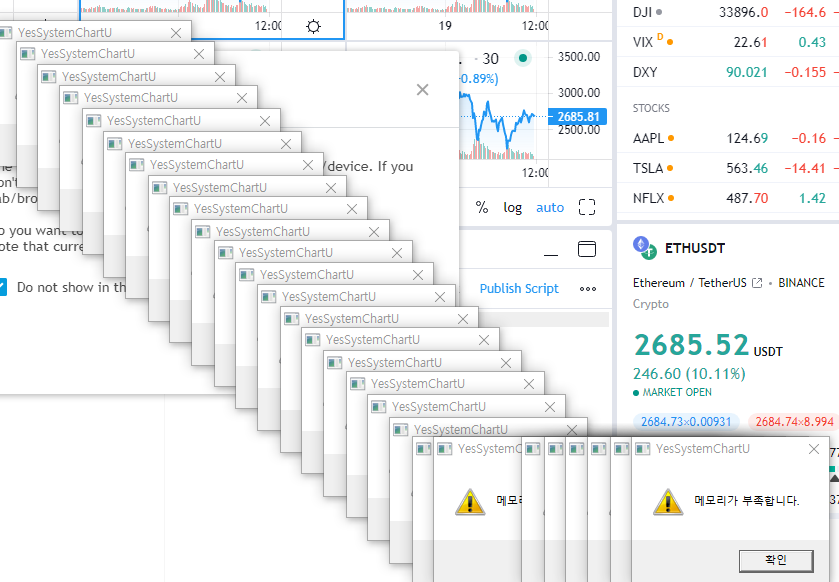Toggle the 'Do not show' checkbox
Screen dimensions: 839x582
[2, 287]
